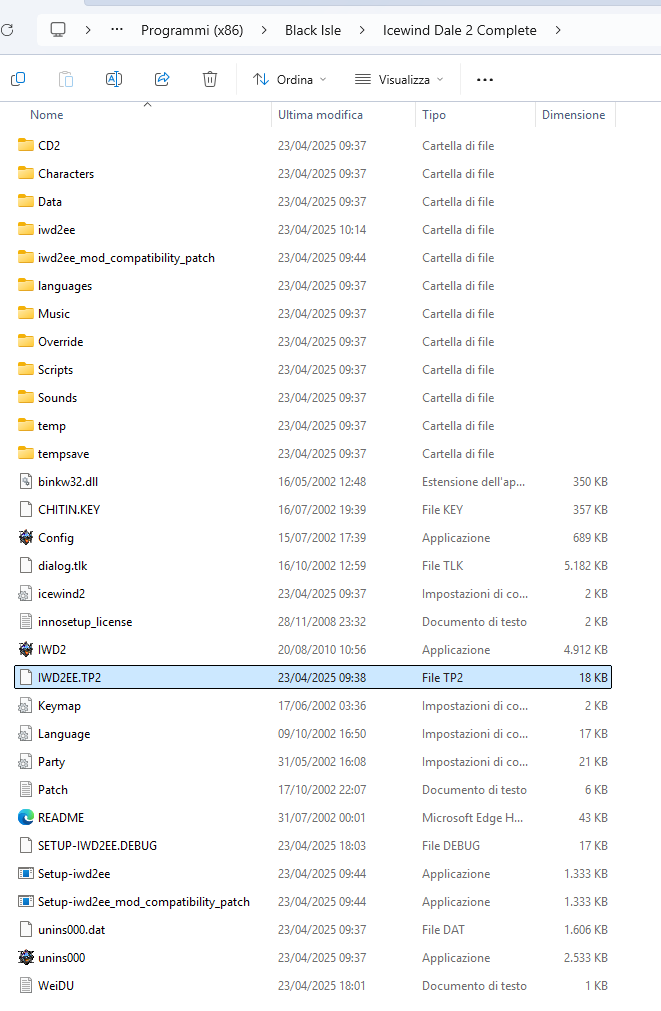Click the Paste clipboard icon
661x1011 pixels.
tap(66, 79)
